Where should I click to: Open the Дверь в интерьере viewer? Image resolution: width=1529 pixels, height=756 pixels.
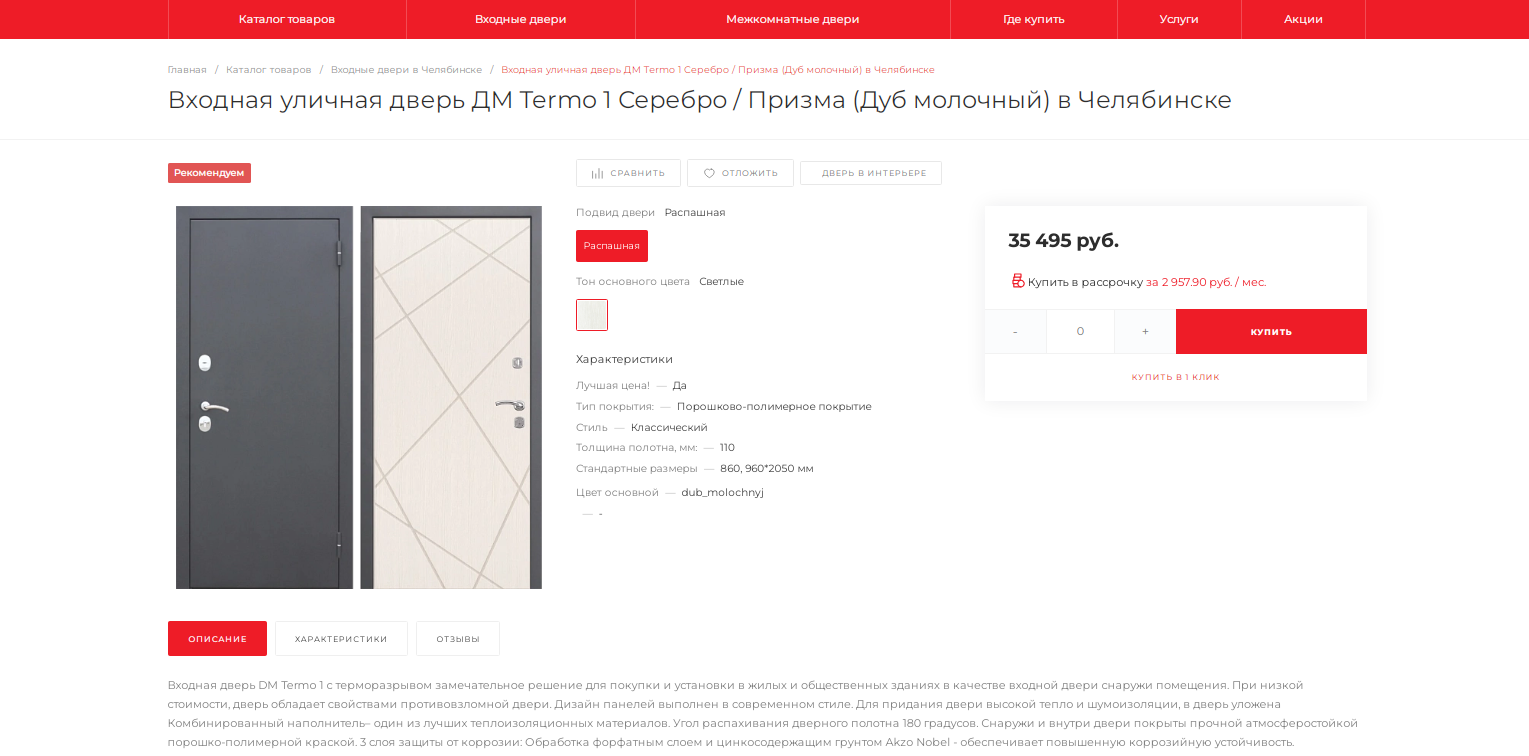pos(871,173)
